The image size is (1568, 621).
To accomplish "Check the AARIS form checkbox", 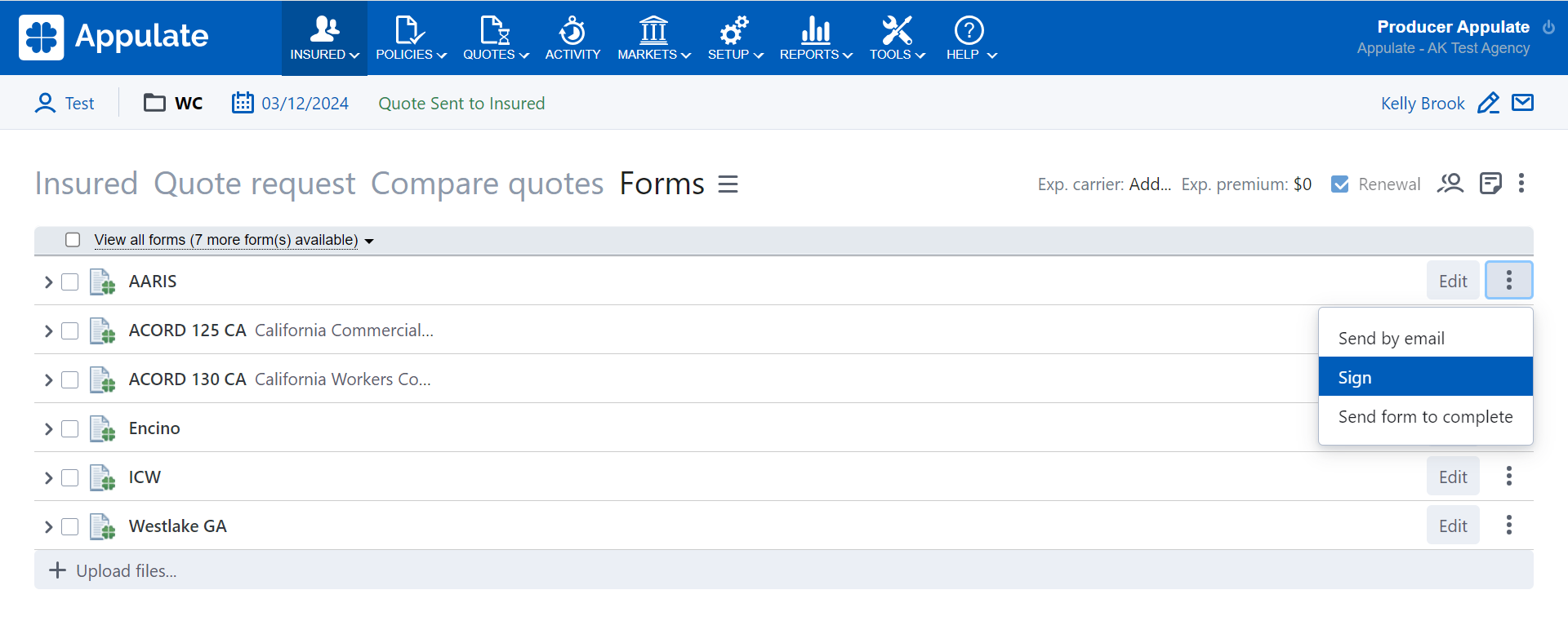I will click(70, 282).
